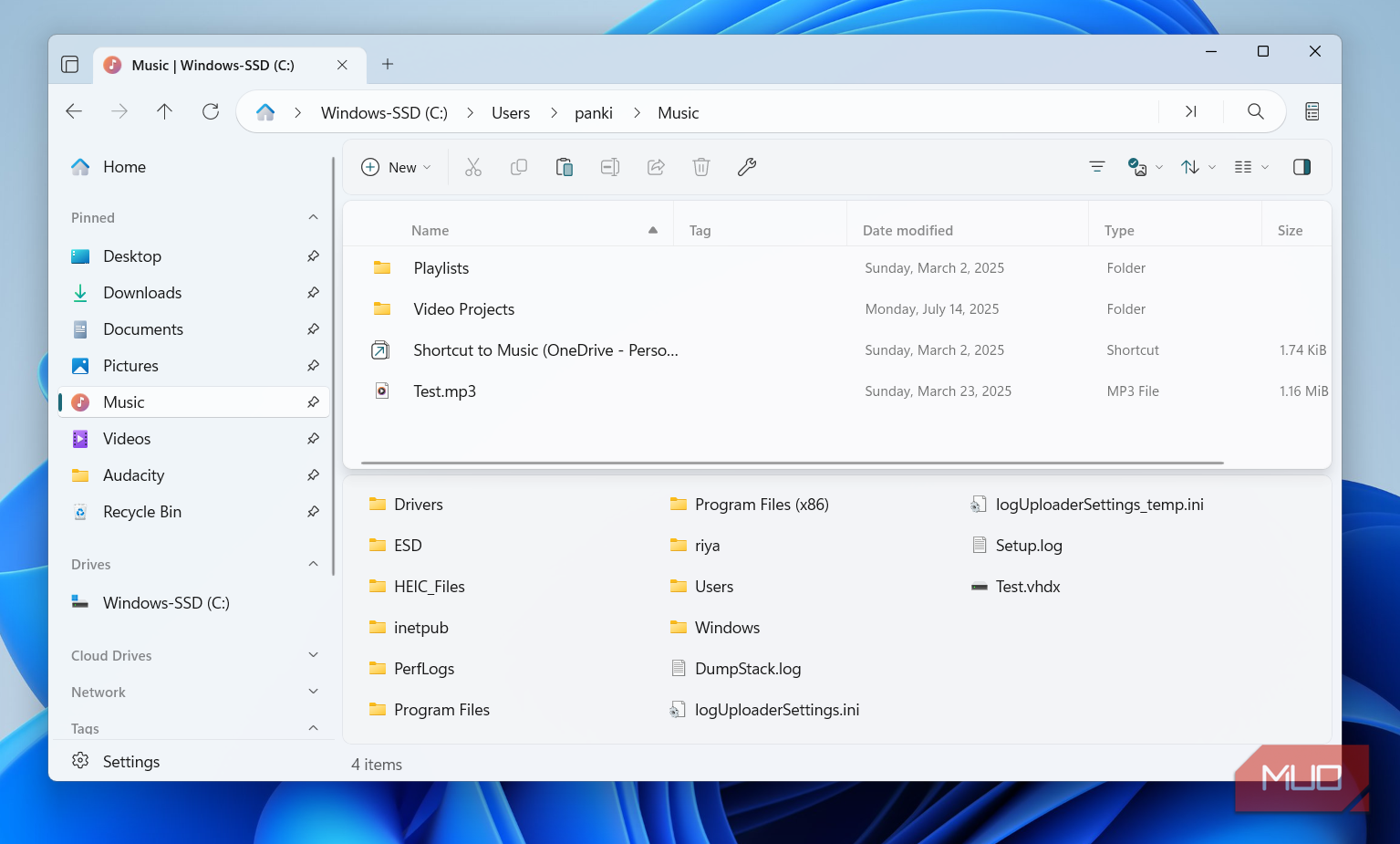The width and height of the screenshot is (1400, 844).
Task: Click the search magnifier icon
Action: pyautogui.click(x=1256, y=111)
